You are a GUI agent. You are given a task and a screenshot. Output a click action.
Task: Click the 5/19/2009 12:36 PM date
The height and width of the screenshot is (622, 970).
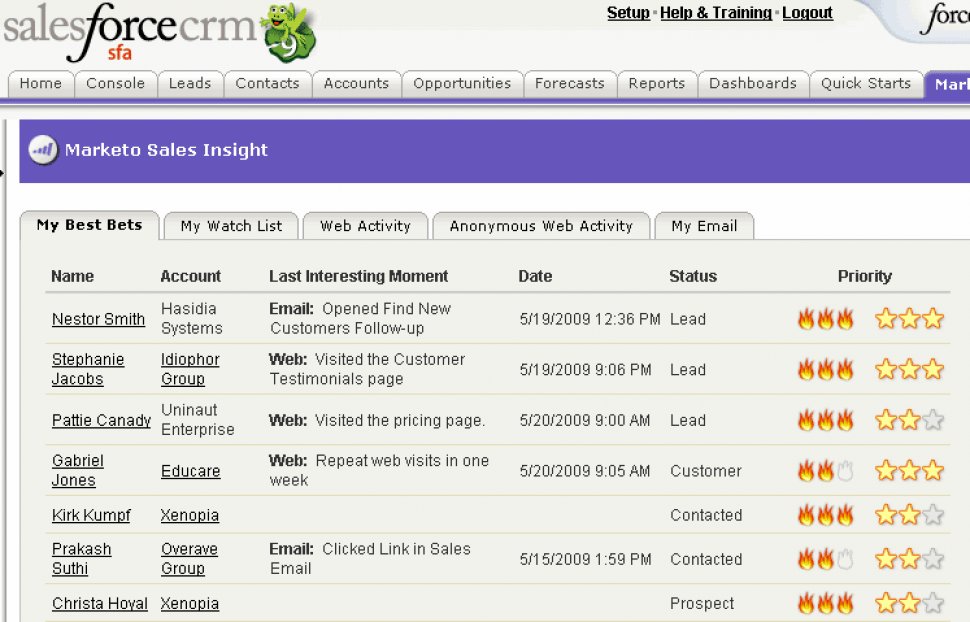590,319
